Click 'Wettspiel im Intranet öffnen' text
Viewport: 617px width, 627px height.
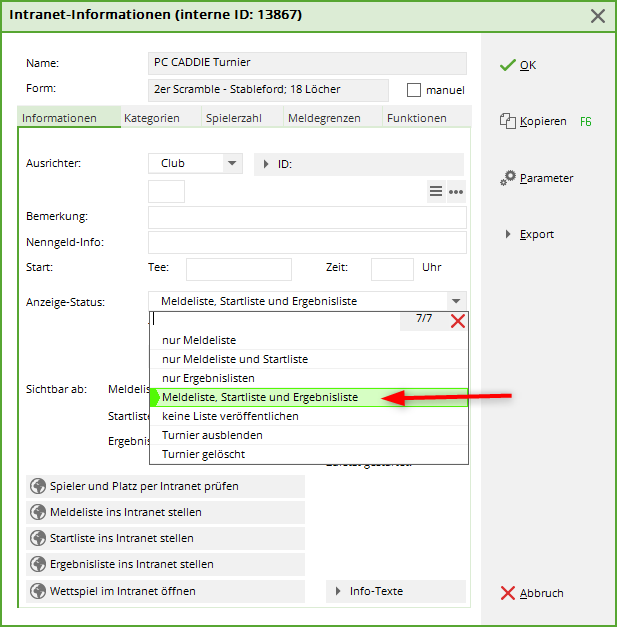pyautogui.click(x=123, y=591)
